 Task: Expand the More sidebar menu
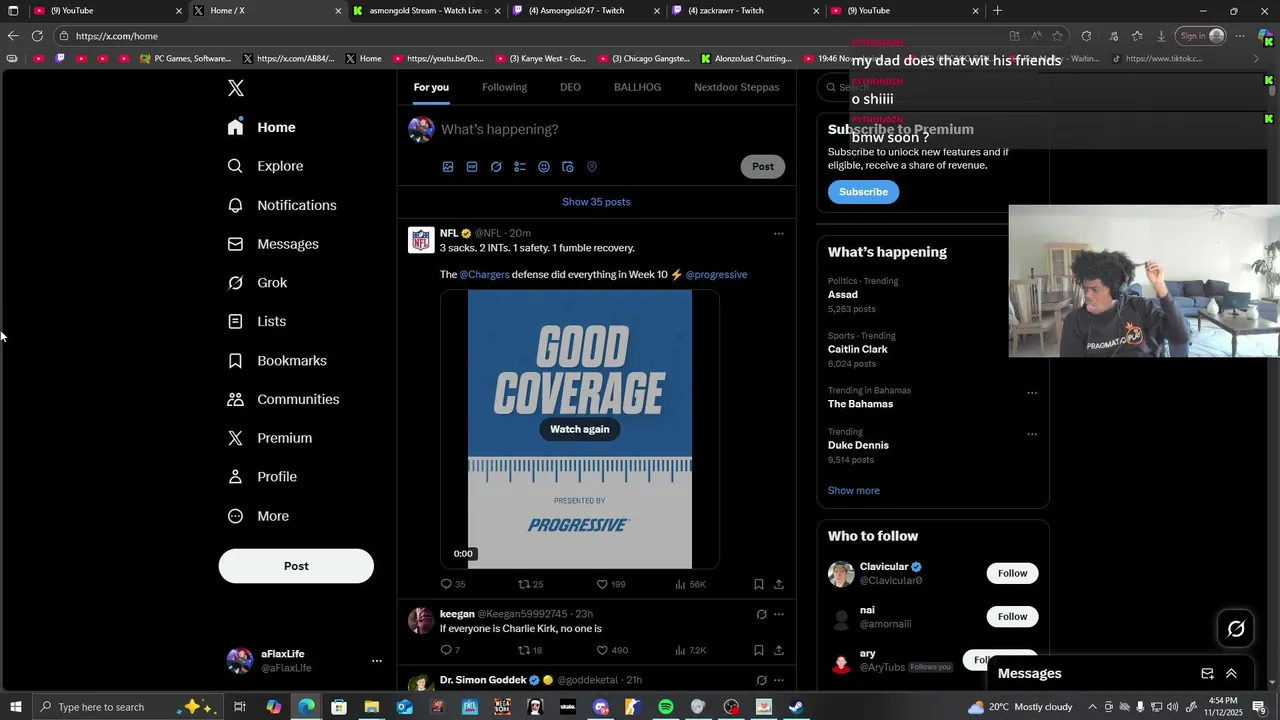tap(259, 516)
